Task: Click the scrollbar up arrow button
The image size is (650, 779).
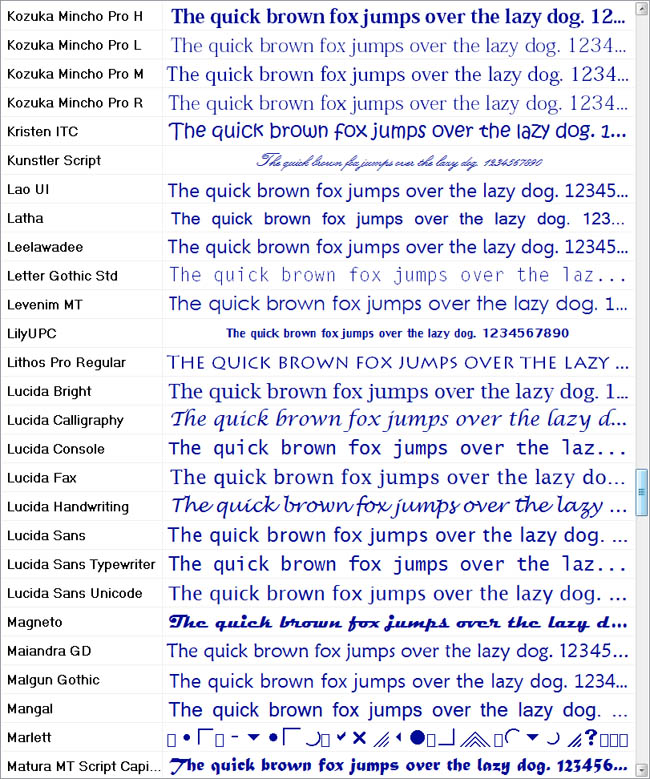Action: click(642, 7)
